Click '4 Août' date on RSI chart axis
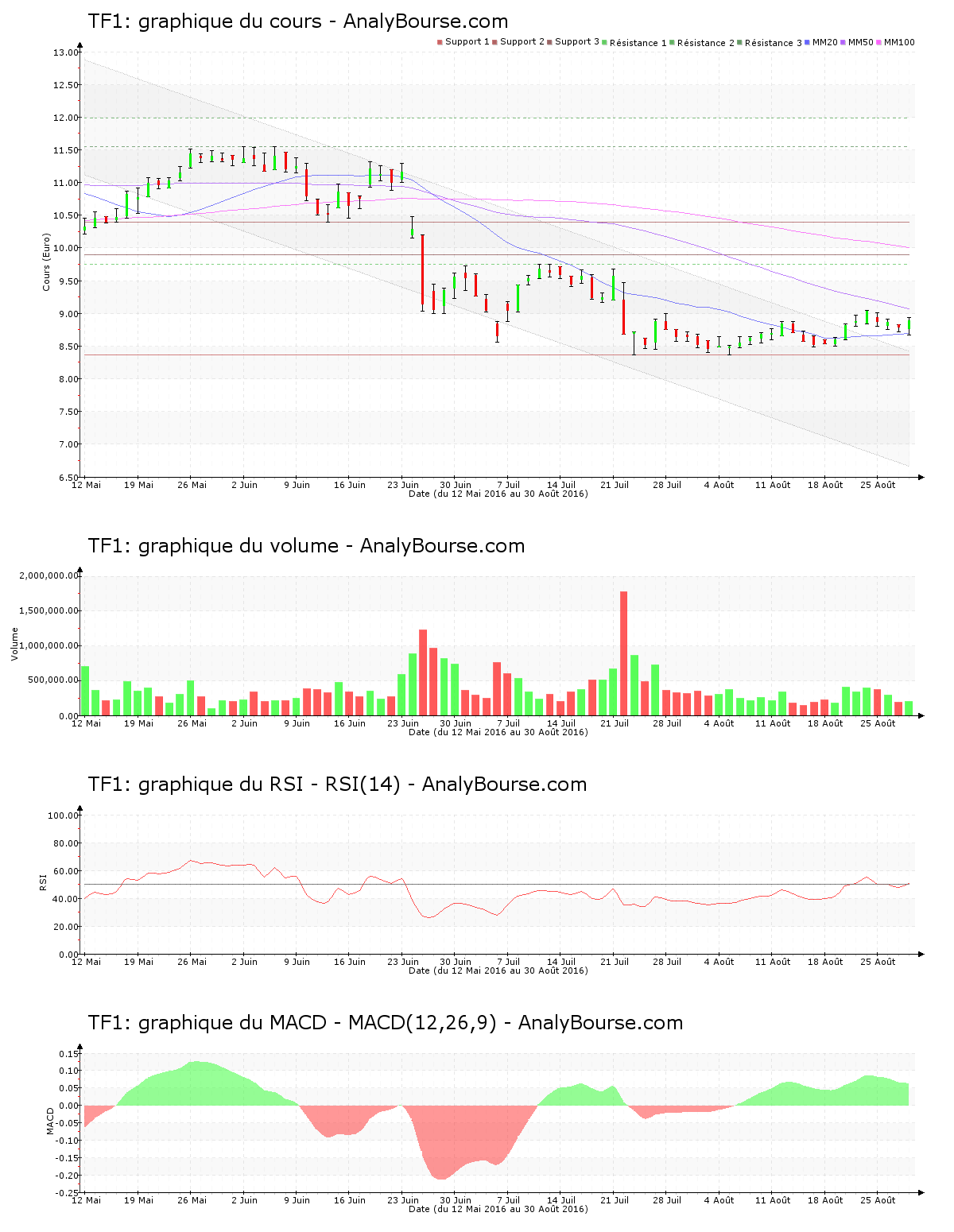Screen dimensions: 954x1232 coord(719,962)
